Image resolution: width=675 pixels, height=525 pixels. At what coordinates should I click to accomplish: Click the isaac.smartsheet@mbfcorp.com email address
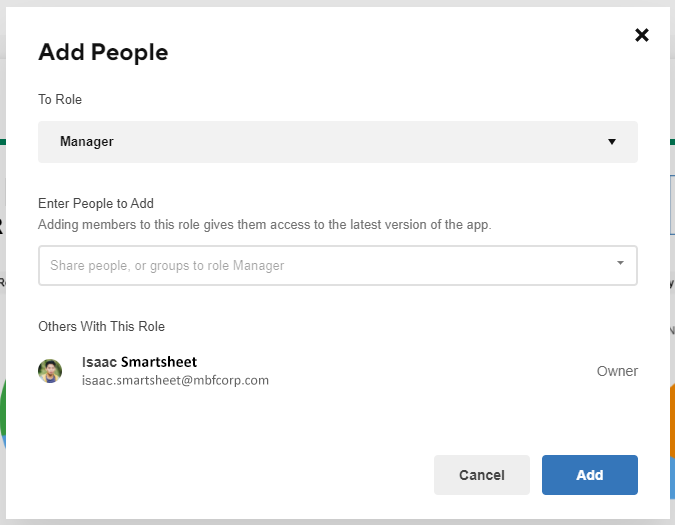175,380
